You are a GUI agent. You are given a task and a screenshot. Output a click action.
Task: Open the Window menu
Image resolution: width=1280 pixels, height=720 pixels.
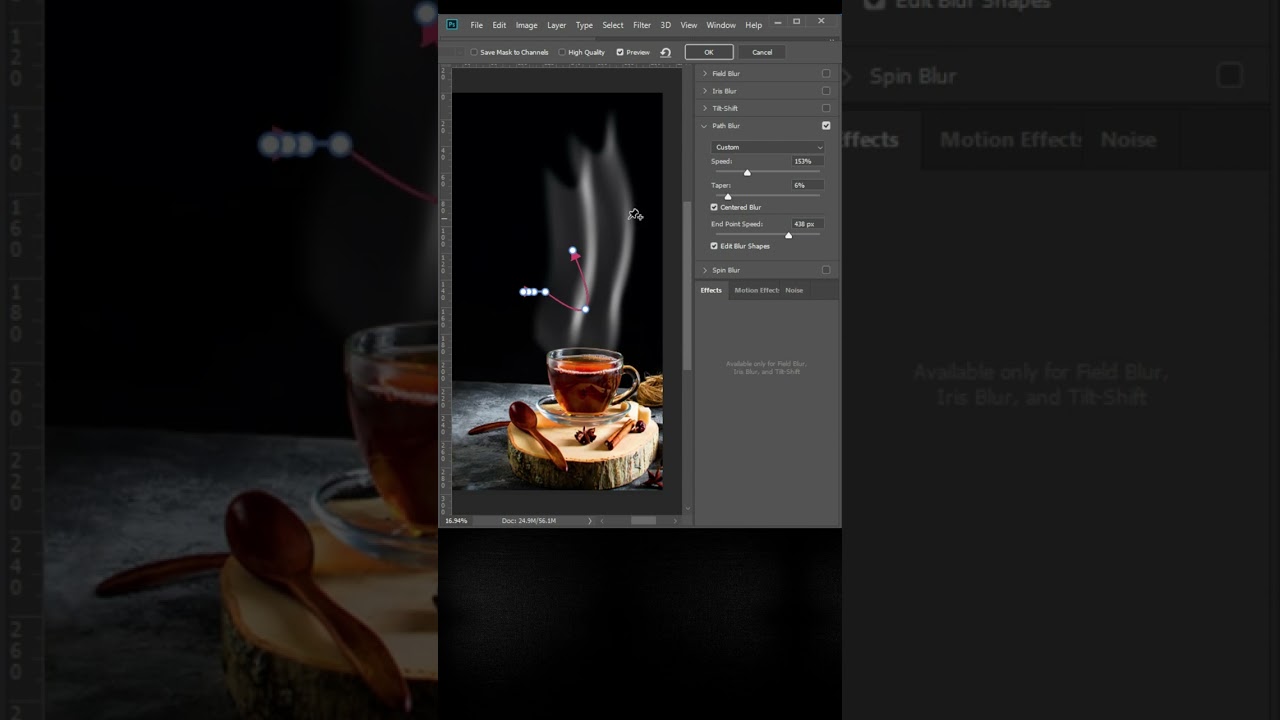click(x=721, y=25)
